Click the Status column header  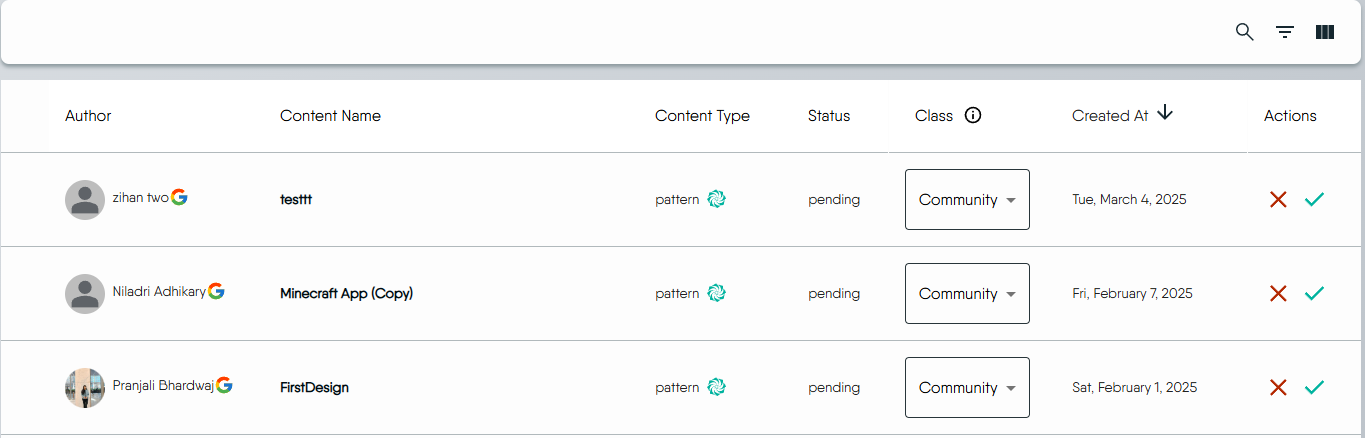click(x=829, y=116)
